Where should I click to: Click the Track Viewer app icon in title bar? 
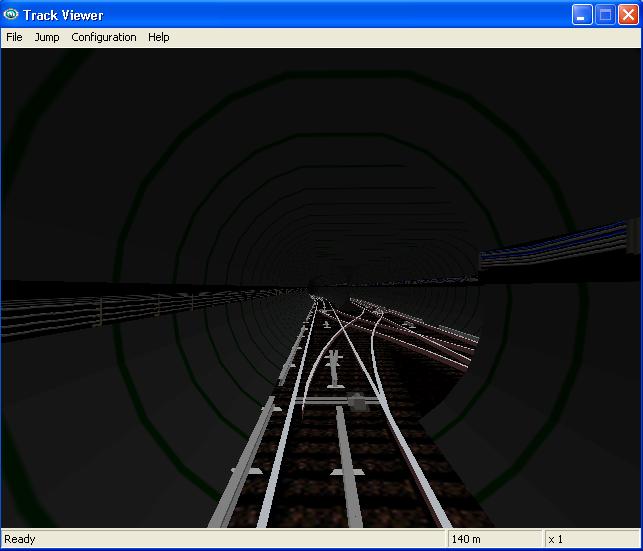(11, 15)
